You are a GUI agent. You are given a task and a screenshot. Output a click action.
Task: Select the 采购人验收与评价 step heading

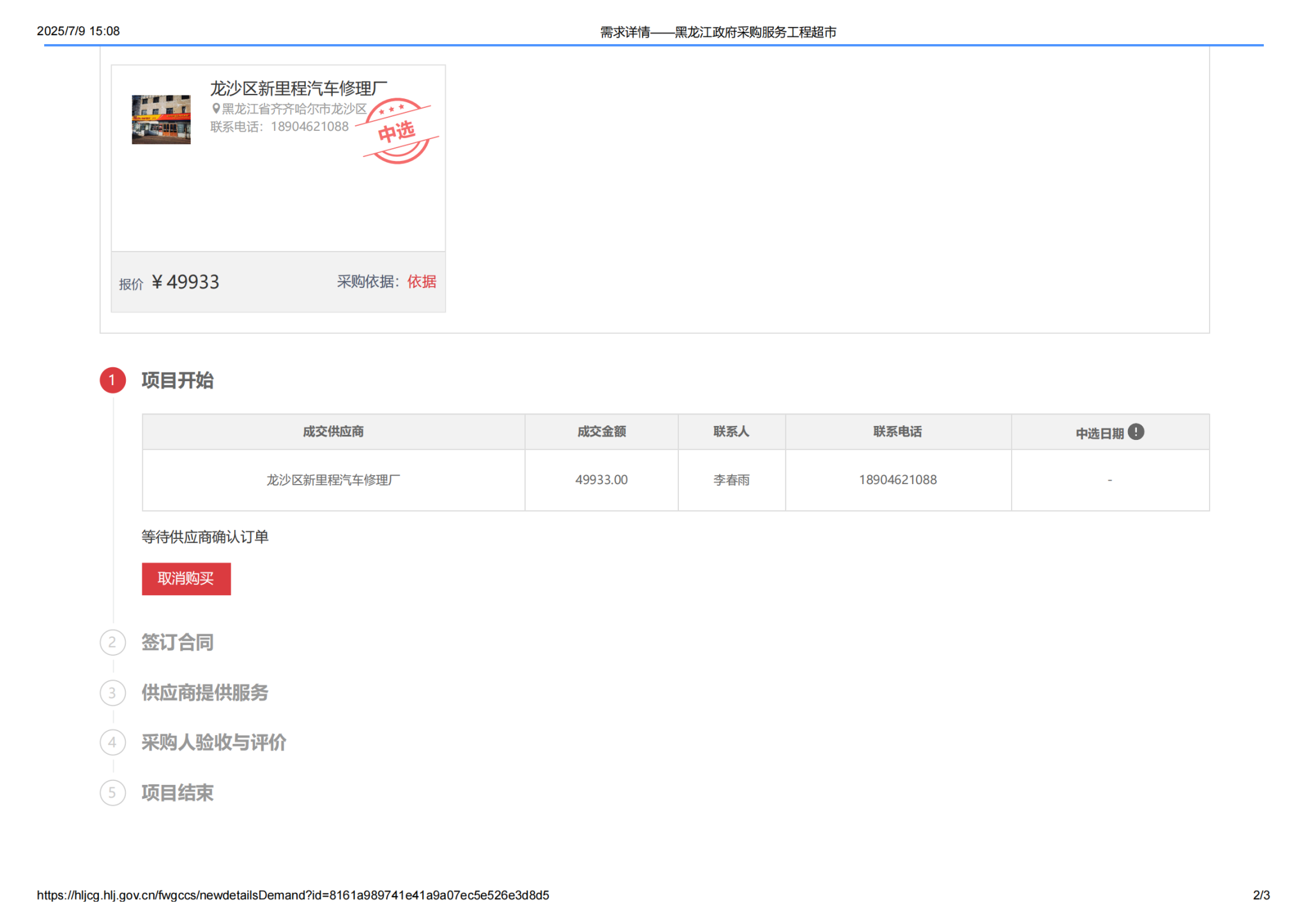213,743
